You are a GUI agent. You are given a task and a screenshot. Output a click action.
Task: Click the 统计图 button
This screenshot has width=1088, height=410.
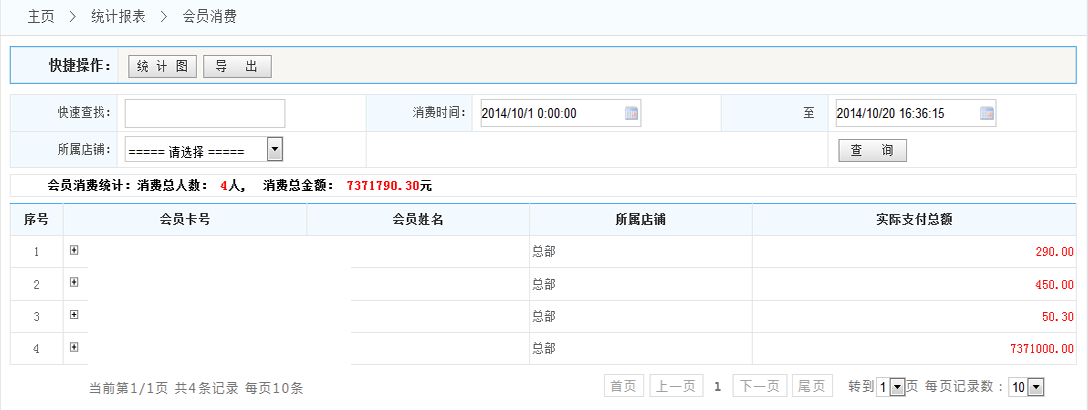(x=163, y=66)
